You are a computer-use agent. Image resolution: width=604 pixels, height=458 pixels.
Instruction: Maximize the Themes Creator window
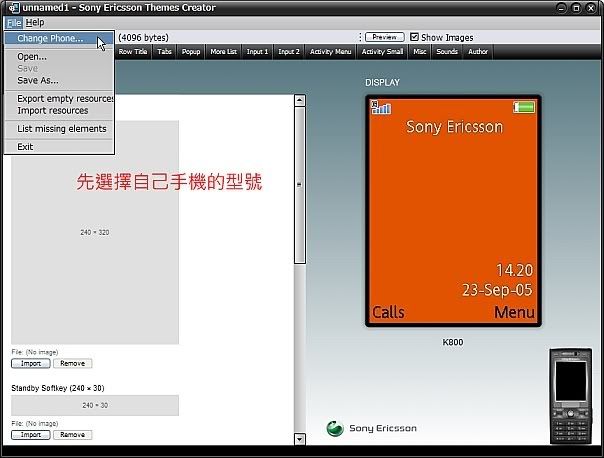point(576,8)
